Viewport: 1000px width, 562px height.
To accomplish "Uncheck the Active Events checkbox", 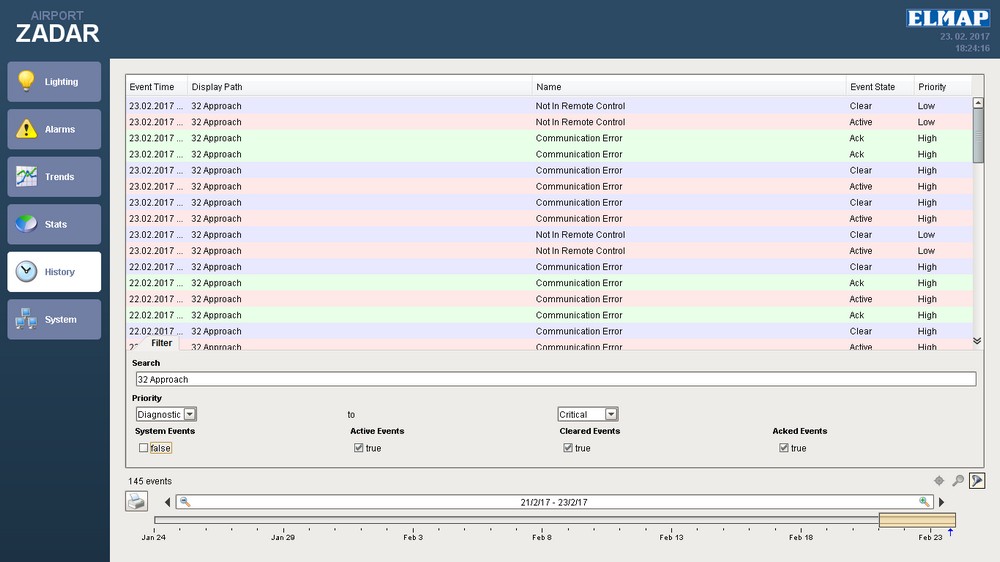I will coord(359,448).
